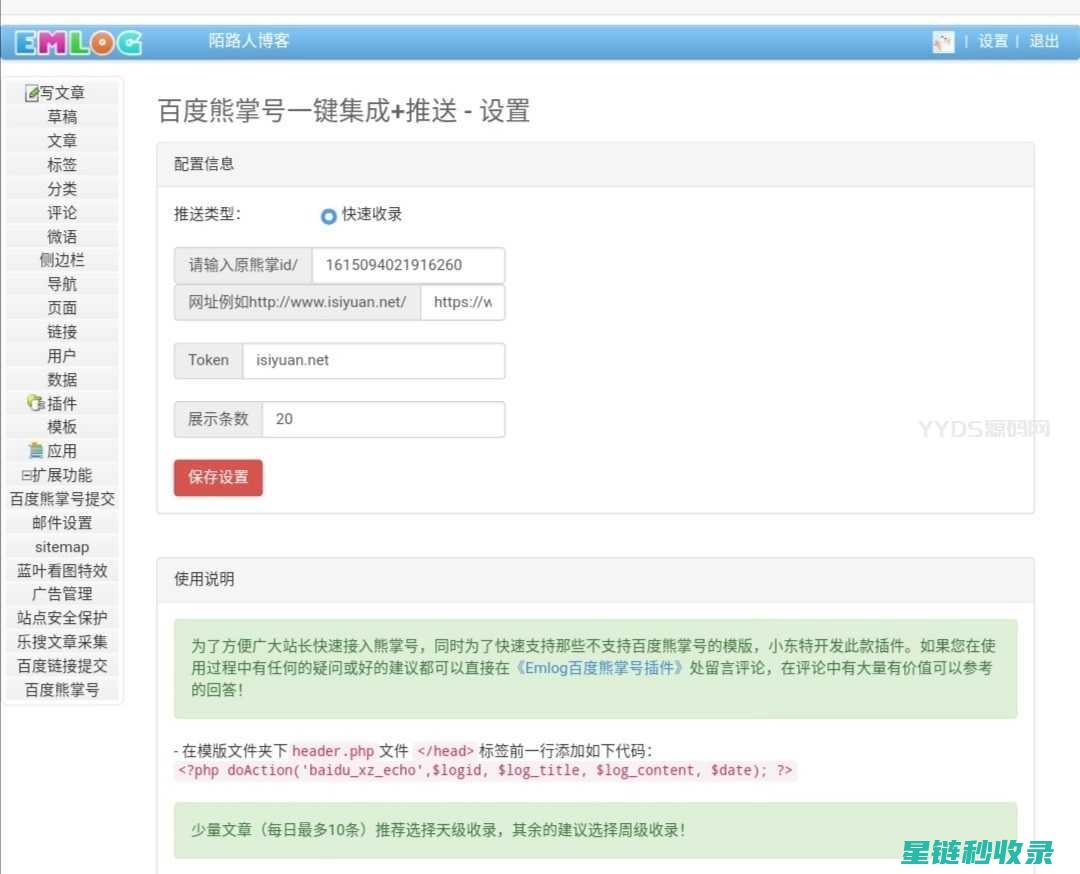
Task: Click the </head> code tag
Action: pos(446,751)
